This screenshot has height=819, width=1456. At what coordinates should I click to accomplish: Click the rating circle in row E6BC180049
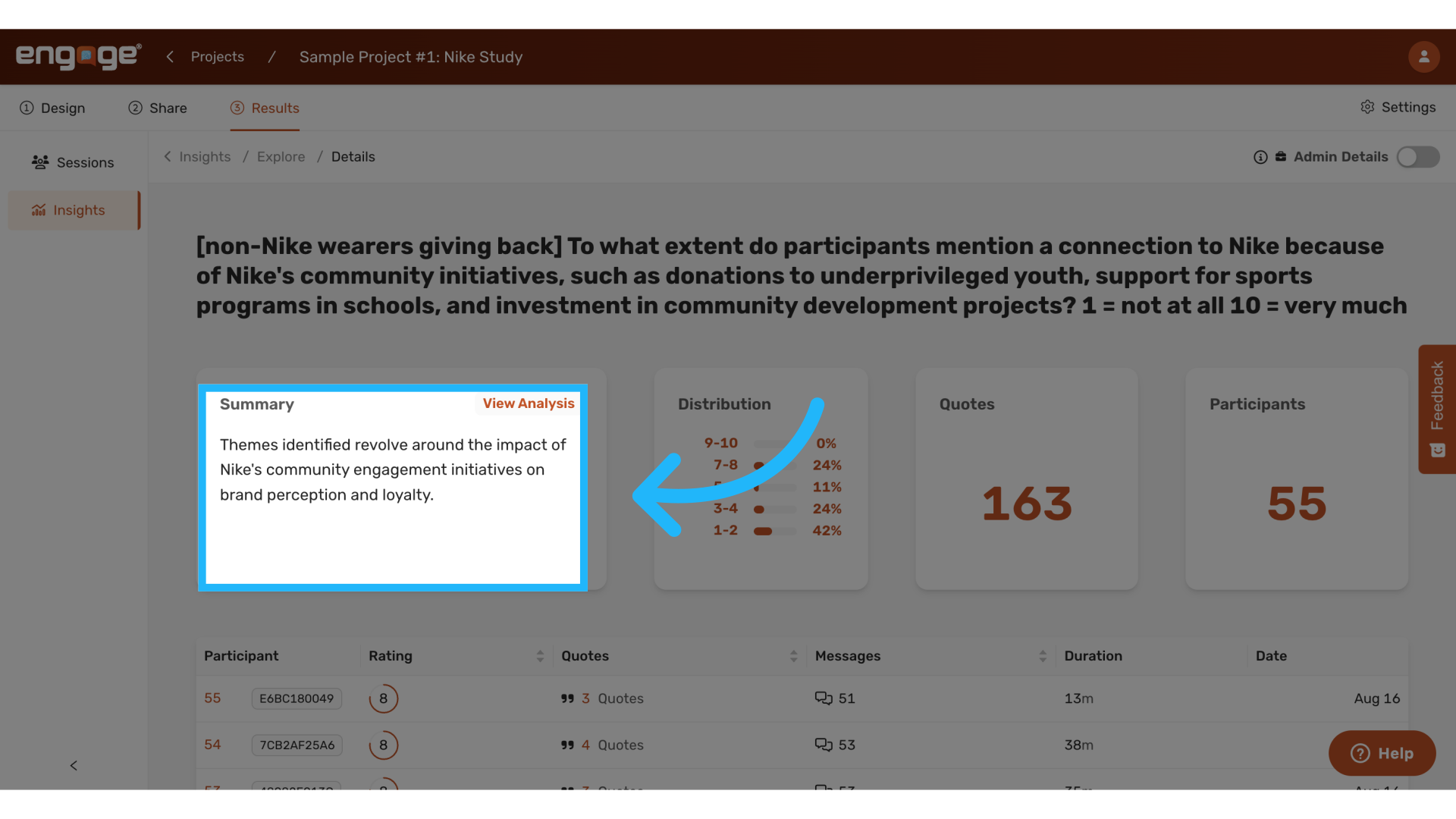(x=384, y=698)
